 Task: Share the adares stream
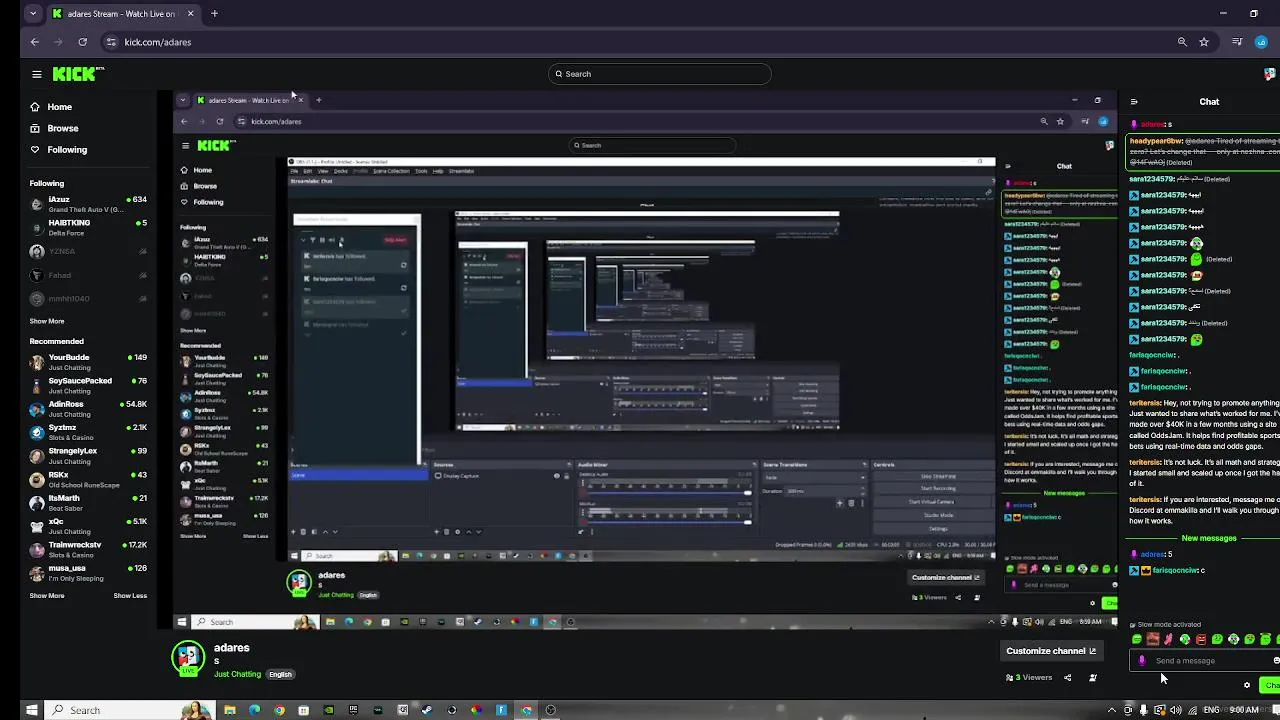point(1068,678)
